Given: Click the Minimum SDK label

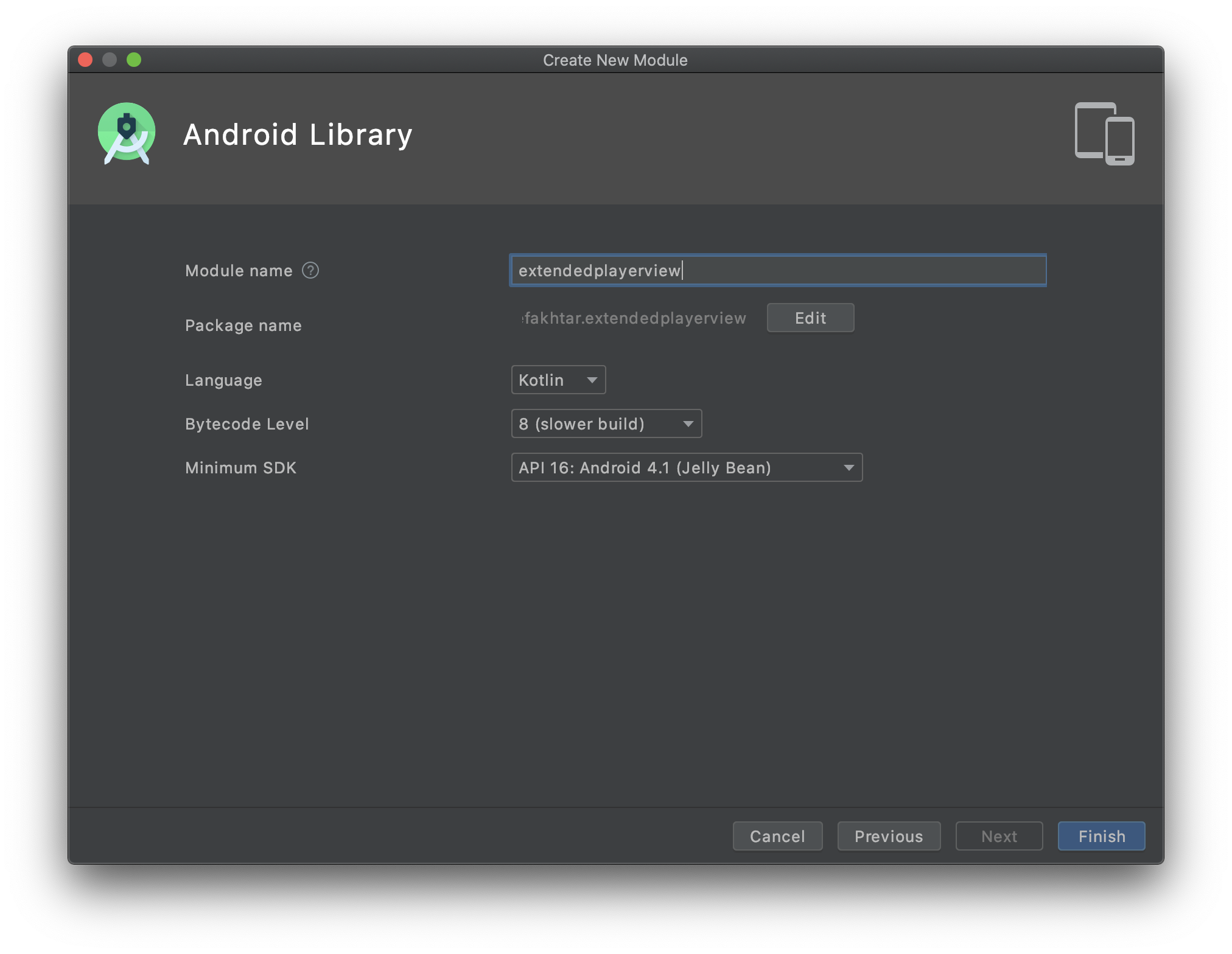Looking at the screenshot, I should point(240,468).
